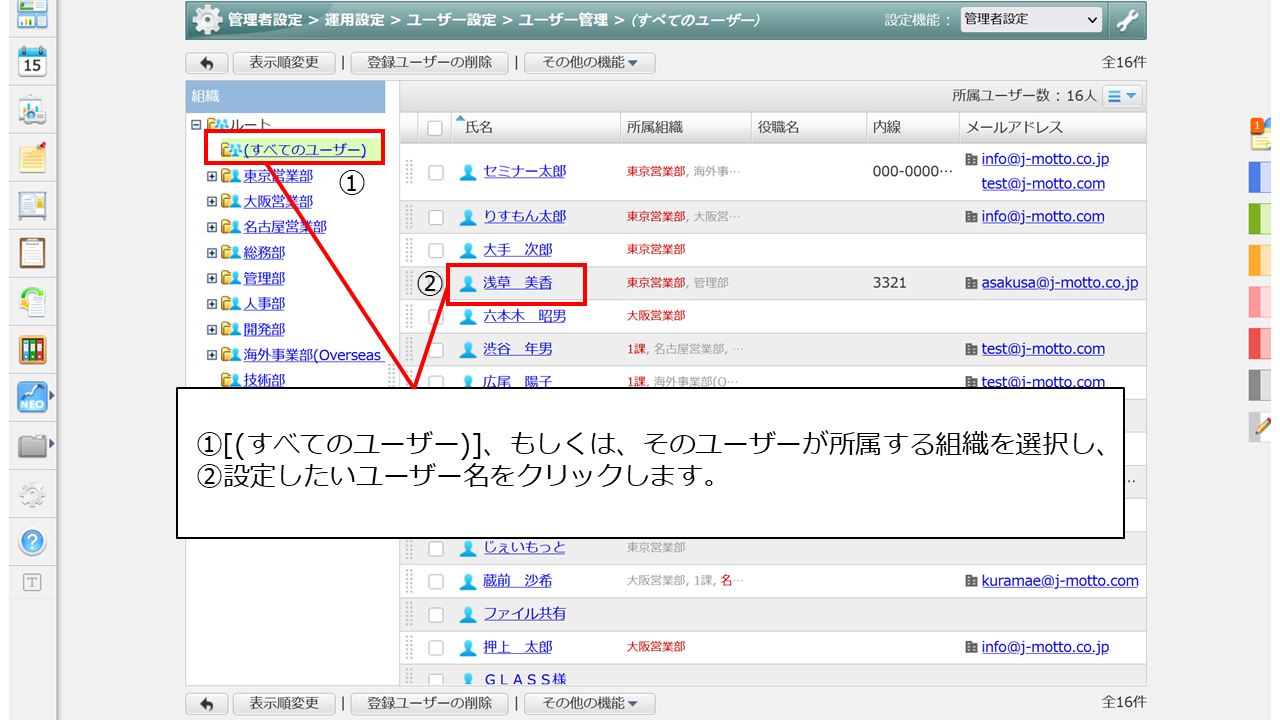1280x720 pixels.
Task: Open the 設定機能 dropdown showing 管理者設定
Action: (x=1030, y=20)
